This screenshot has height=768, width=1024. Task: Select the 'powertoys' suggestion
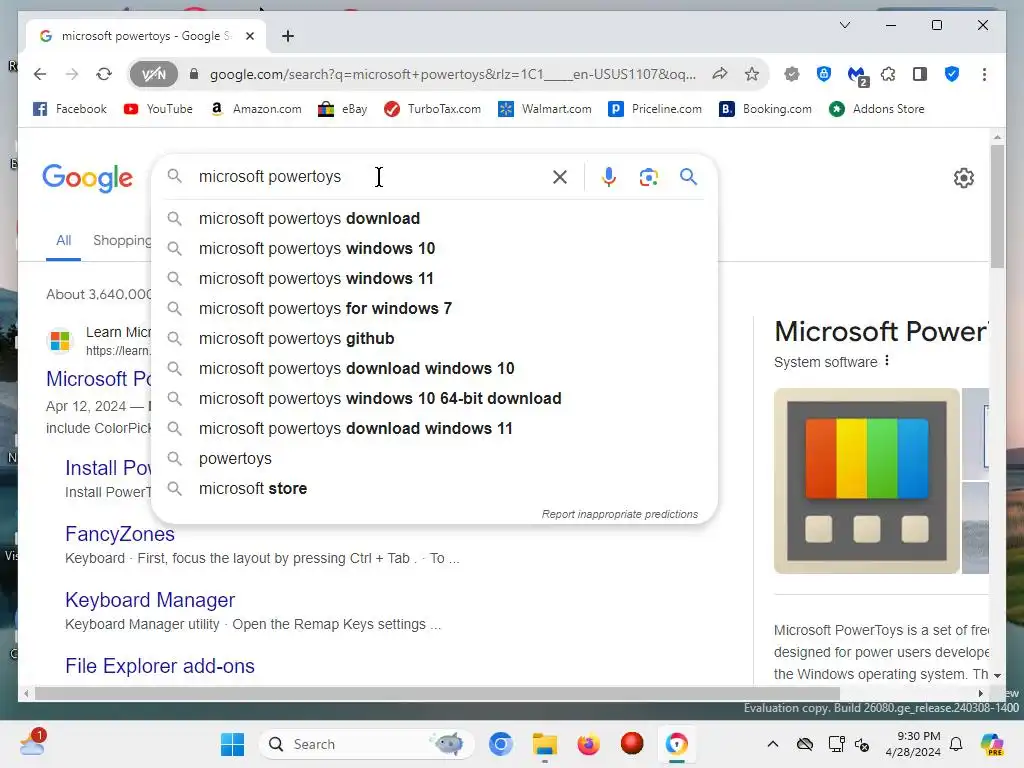(x=434, y=459)
